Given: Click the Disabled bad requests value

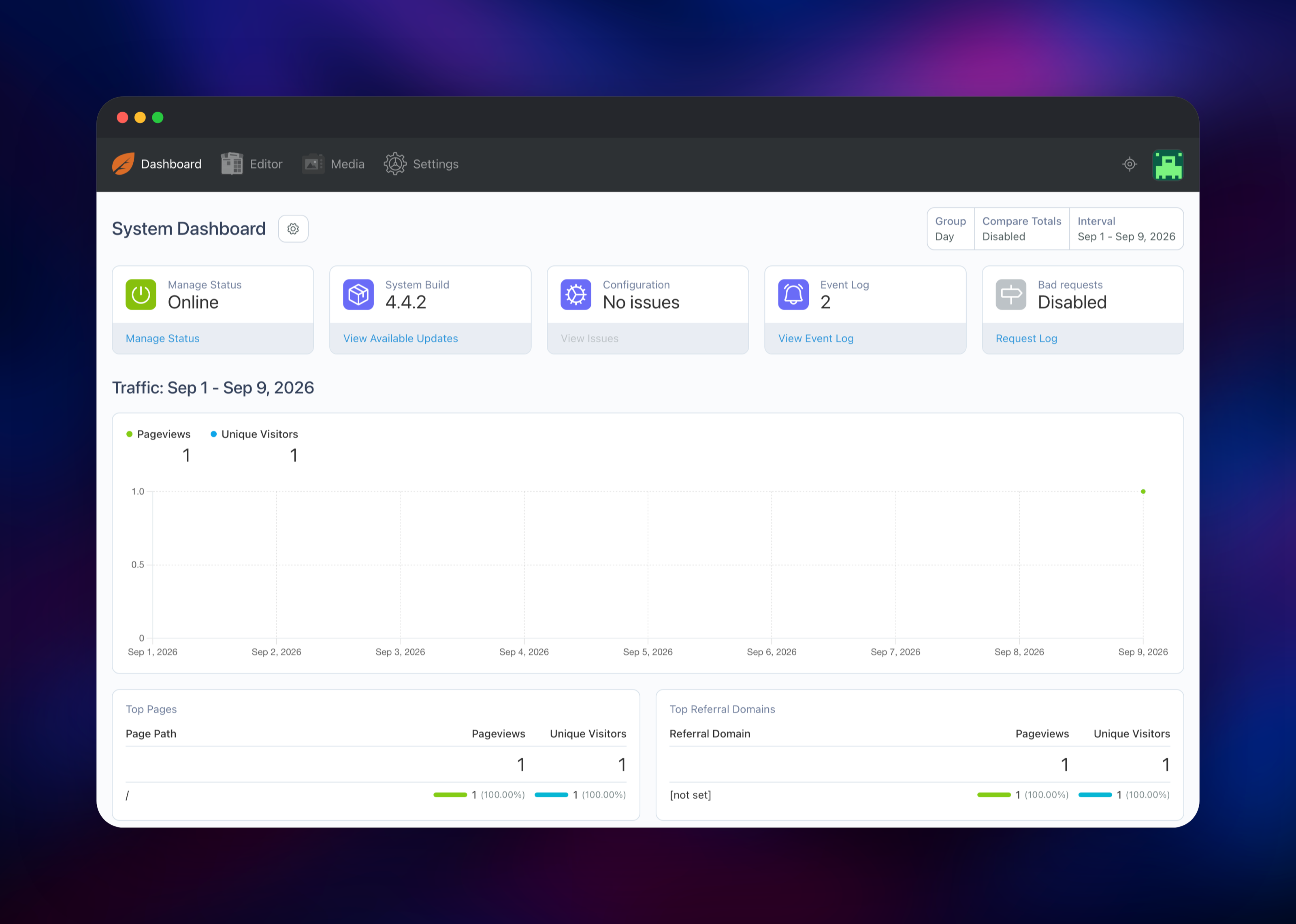Looking at the screenshot, I should pos(1072,302).
